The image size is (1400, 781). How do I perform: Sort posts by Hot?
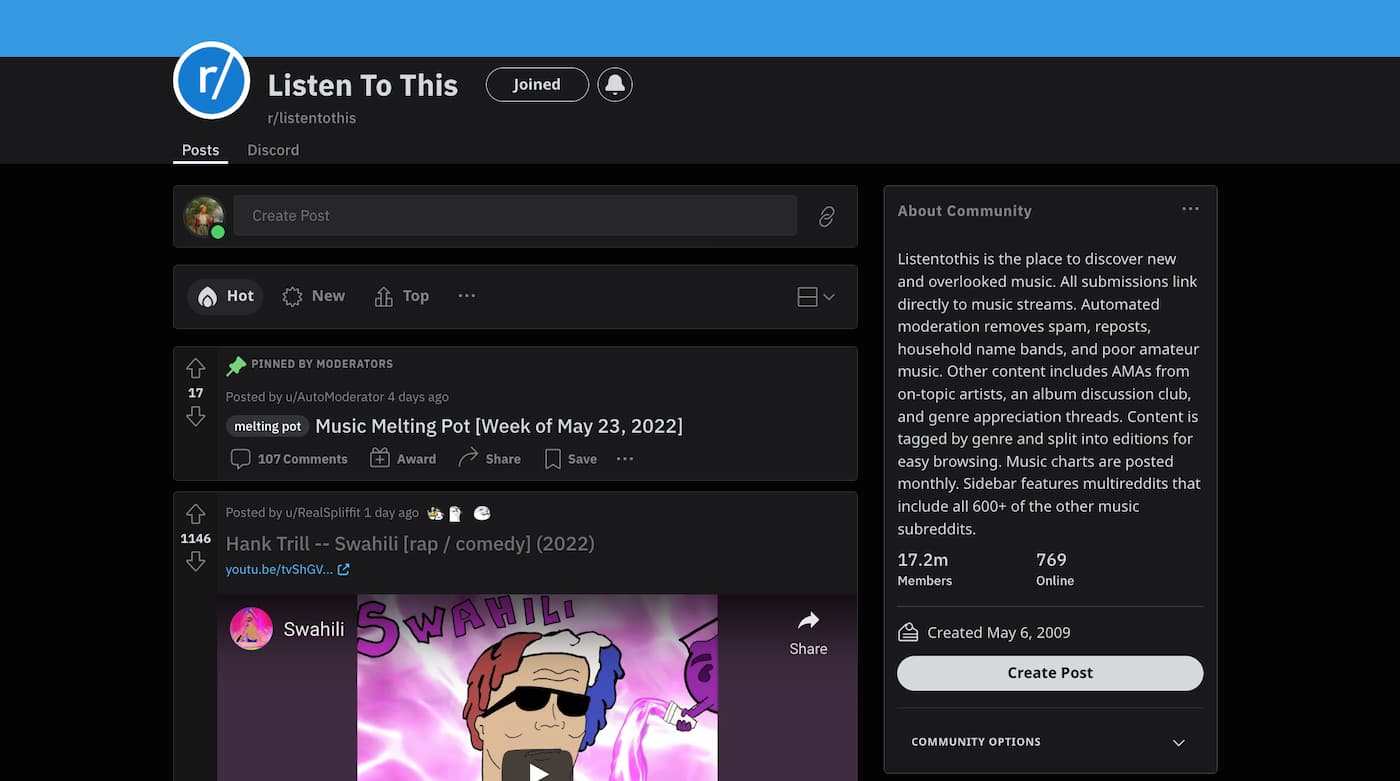pyautogui.click(x=225, y=296)
